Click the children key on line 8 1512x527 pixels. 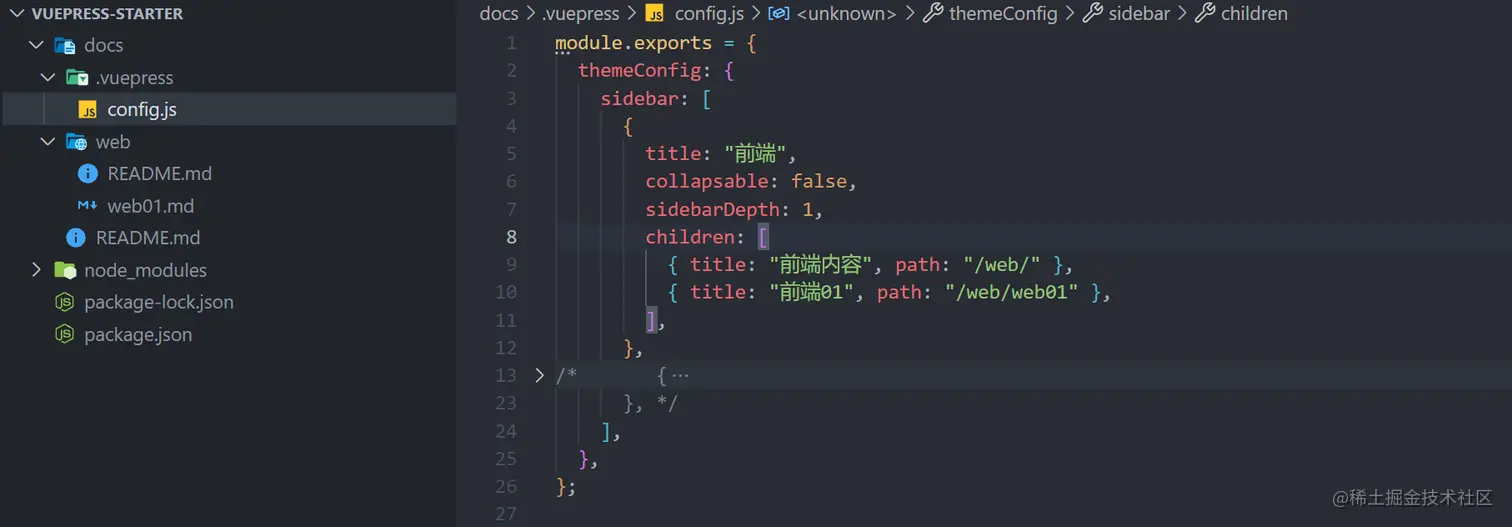coord(690,237)
